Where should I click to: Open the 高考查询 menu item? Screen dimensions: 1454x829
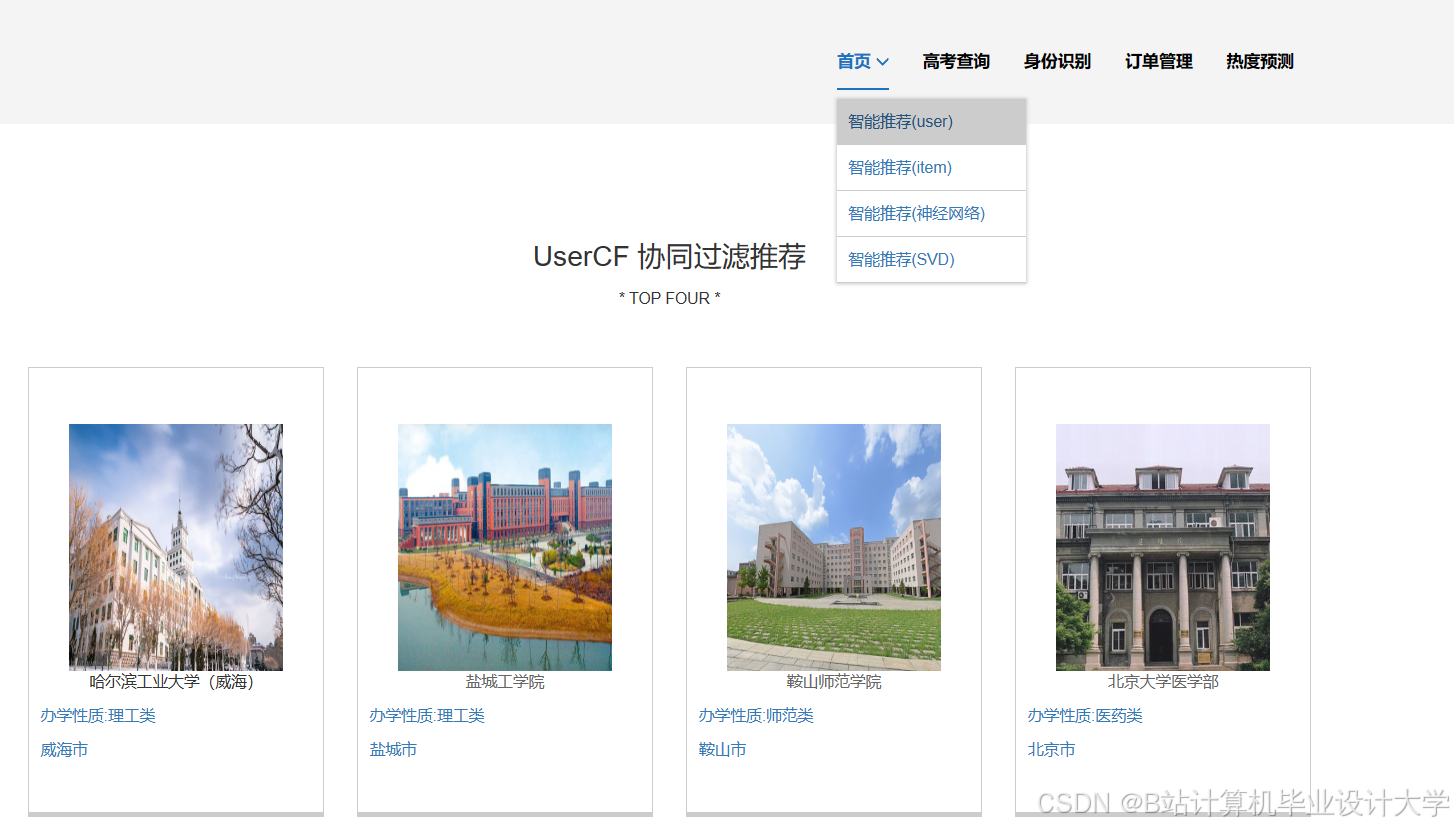(x=955, y=61)
